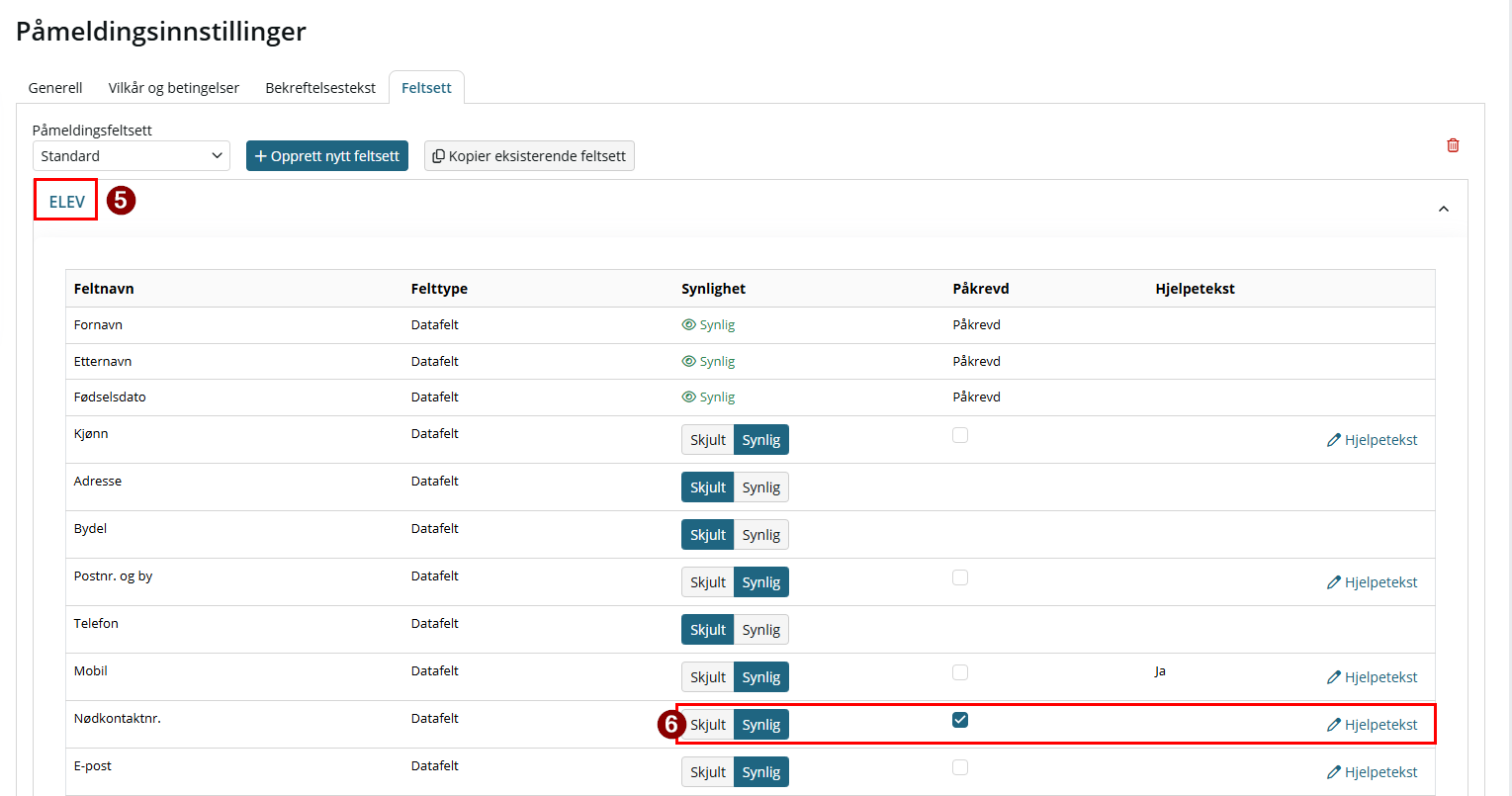
Task: Click Kopier eksisterende feltsett button
Action: 529,156
